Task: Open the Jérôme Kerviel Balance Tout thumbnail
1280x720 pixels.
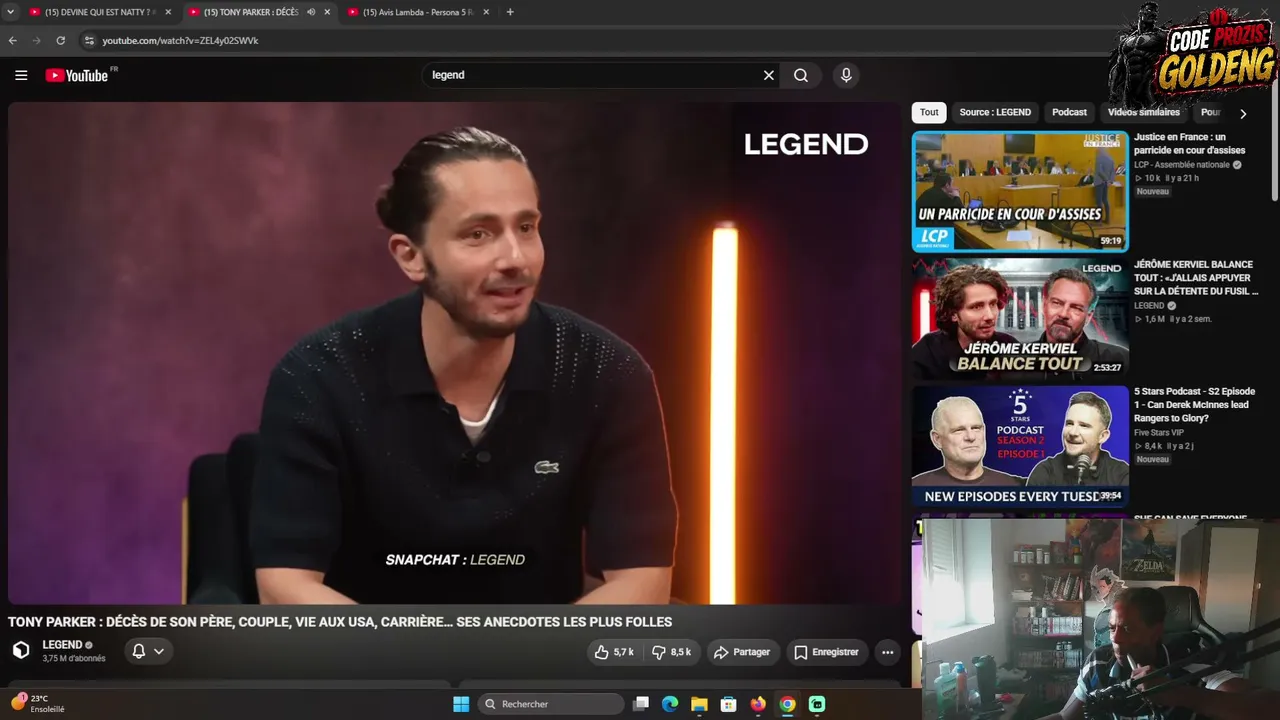Action: coord(1020,318)
